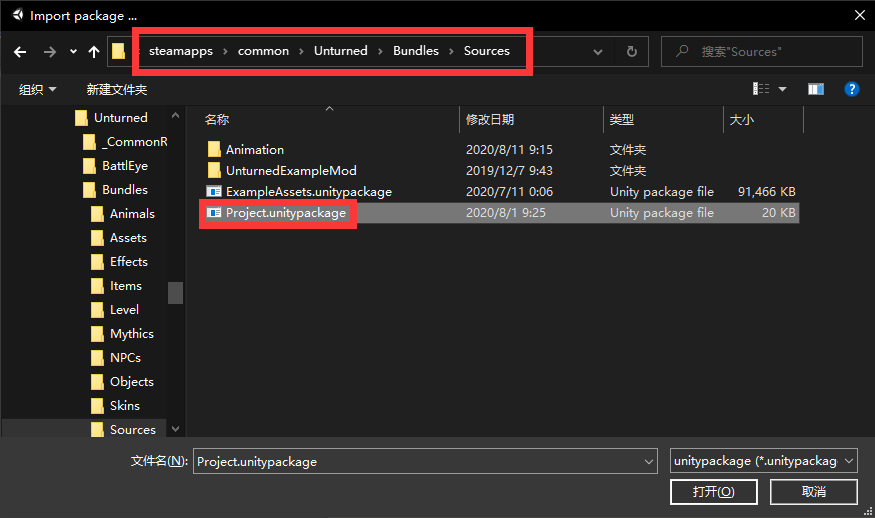This screenshot has height=518, width=875.
Task: Select ExampleAssets.unitypackage file
Action: coord(309,192)
